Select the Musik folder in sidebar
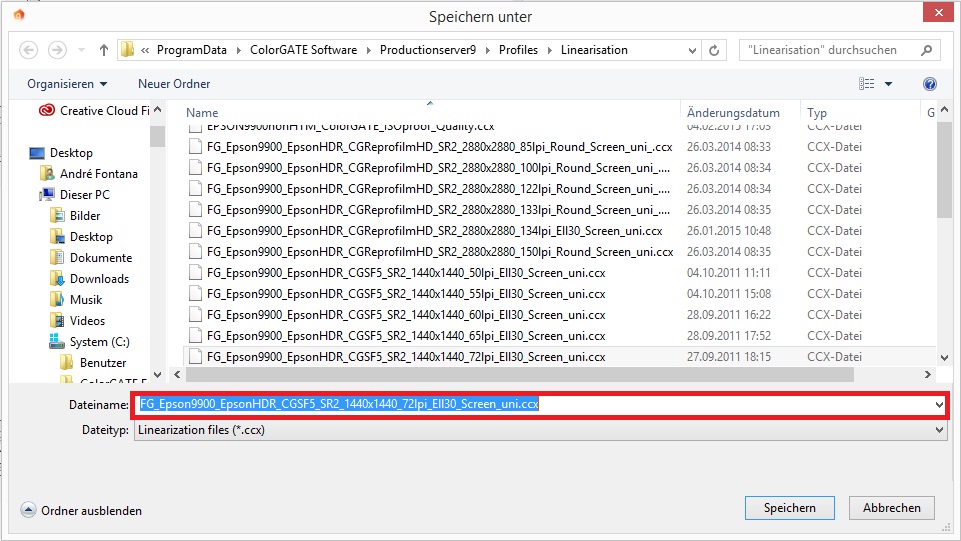 pos(86,300)
